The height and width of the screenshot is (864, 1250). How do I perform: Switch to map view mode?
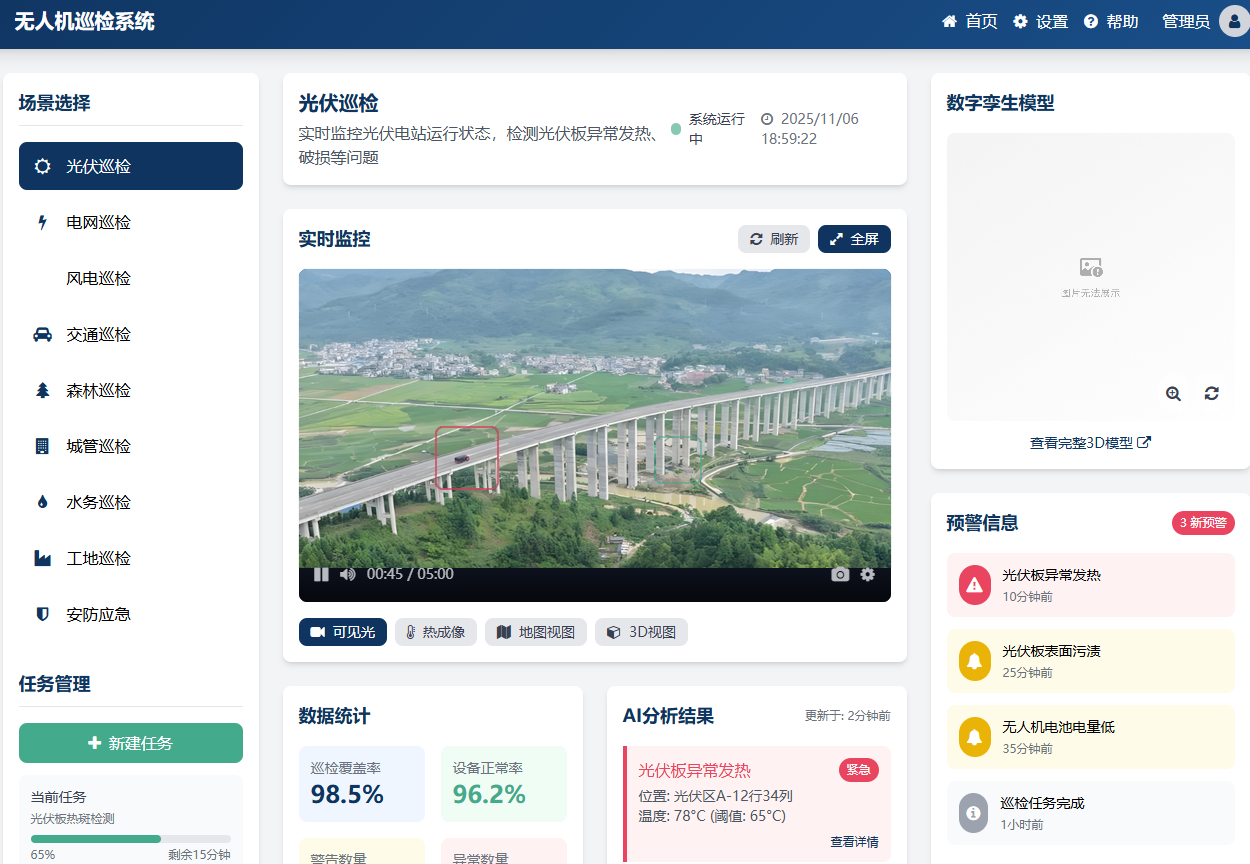[x=535, y=632]
